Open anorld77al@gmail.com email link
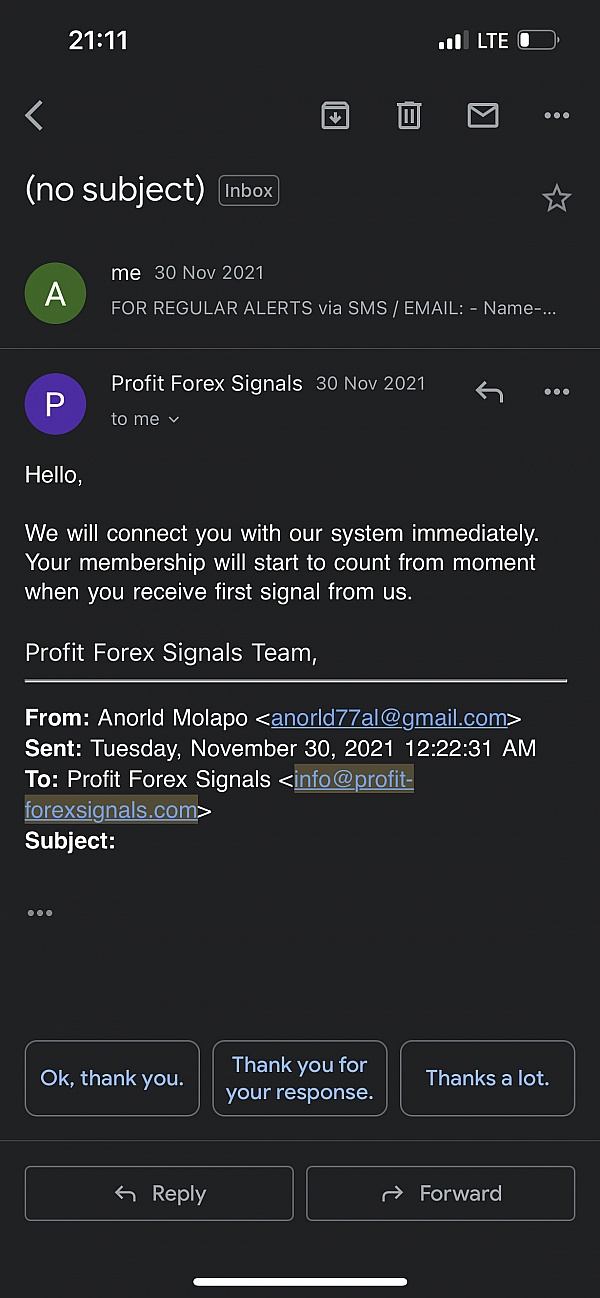The height and width of the screenshot is (1298, 600). [389, 718]
